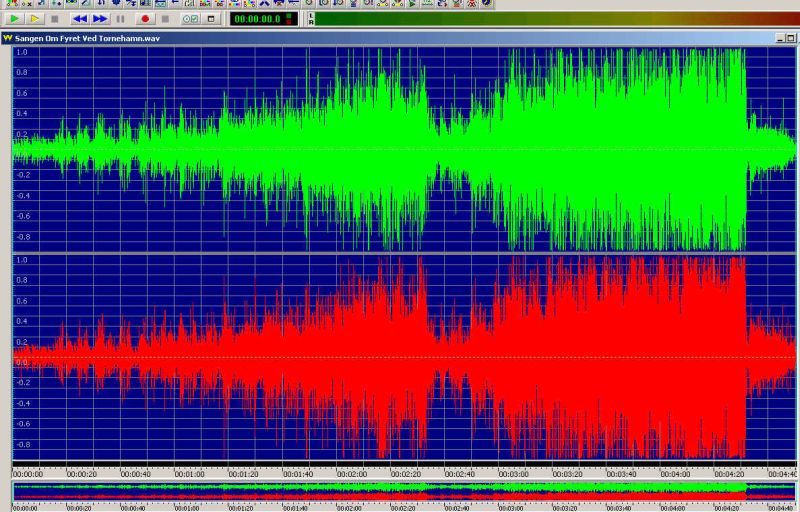Screen dimensions: 800x512
Task: Click the yellow Play Looped button
Action: tap(35, 18)
